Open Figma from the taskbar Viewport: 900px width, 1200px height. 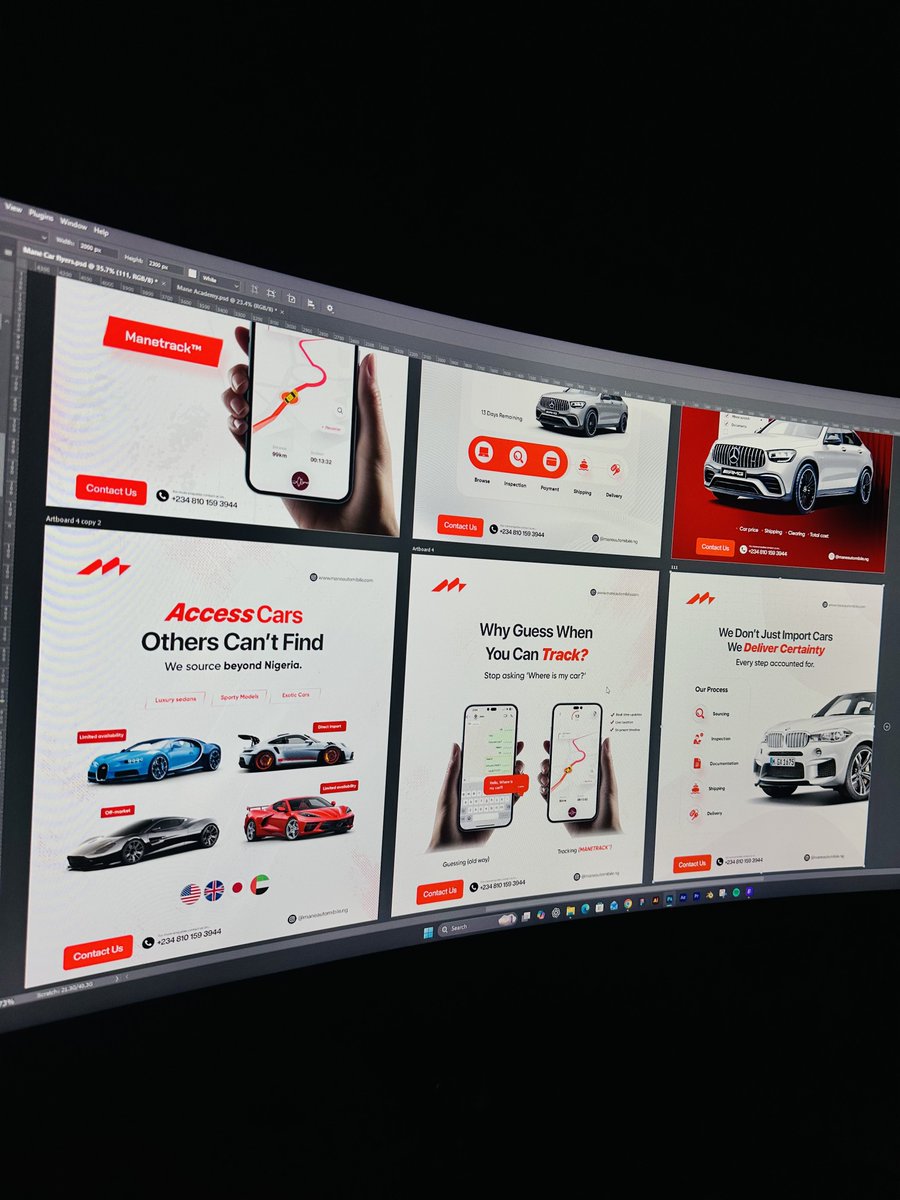[642, 902]
